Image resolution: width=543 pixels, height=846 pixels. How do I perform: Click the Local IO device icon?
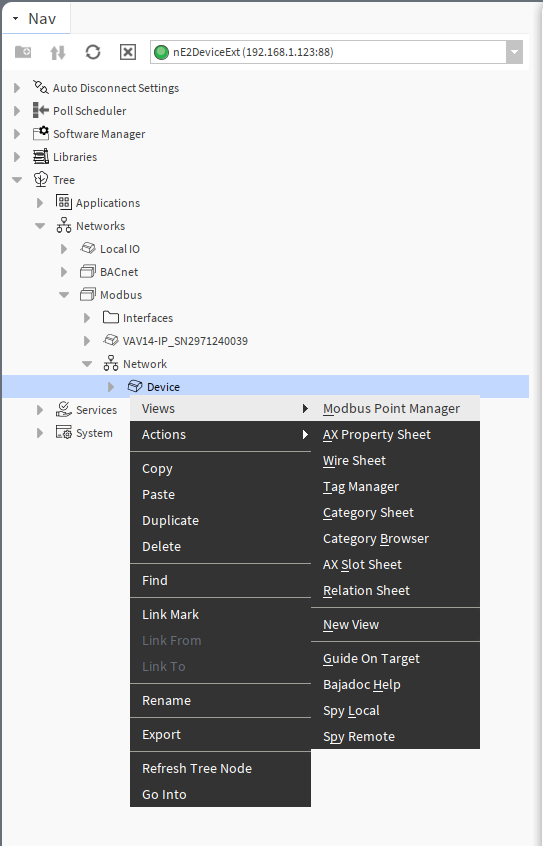click(87, 248)
